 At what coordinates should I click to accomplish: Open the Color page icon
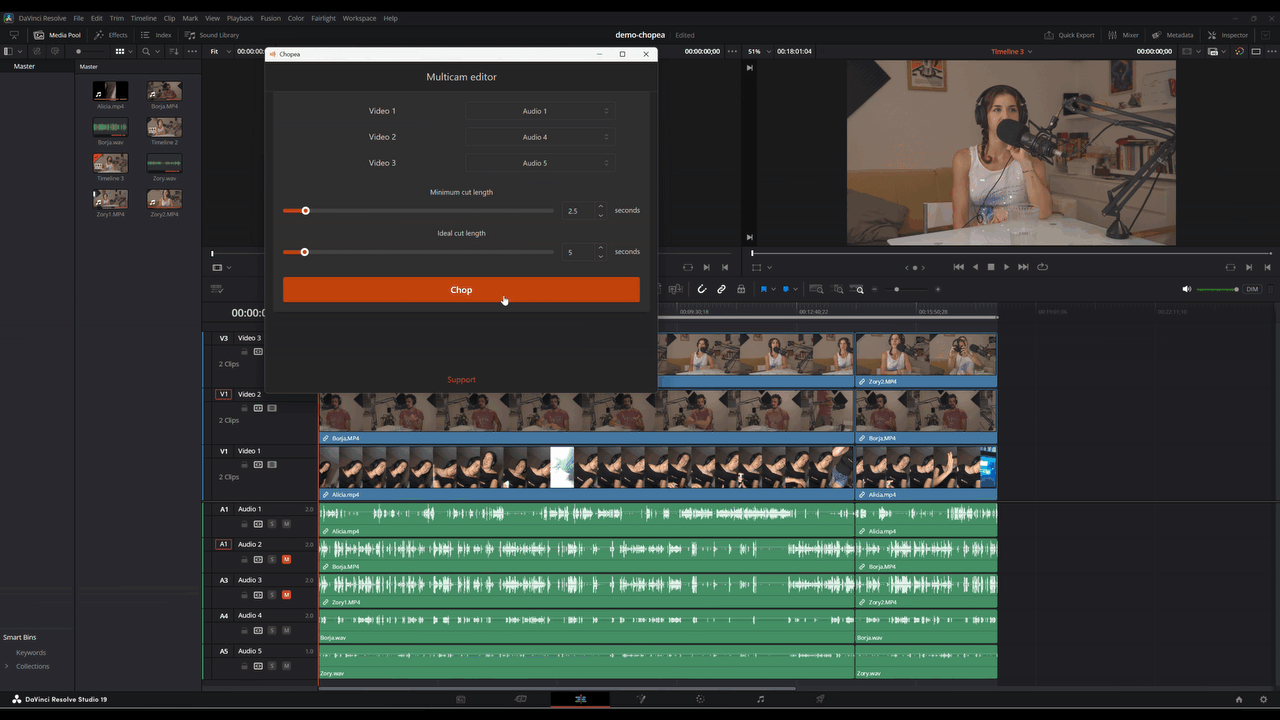click(700, 699)
